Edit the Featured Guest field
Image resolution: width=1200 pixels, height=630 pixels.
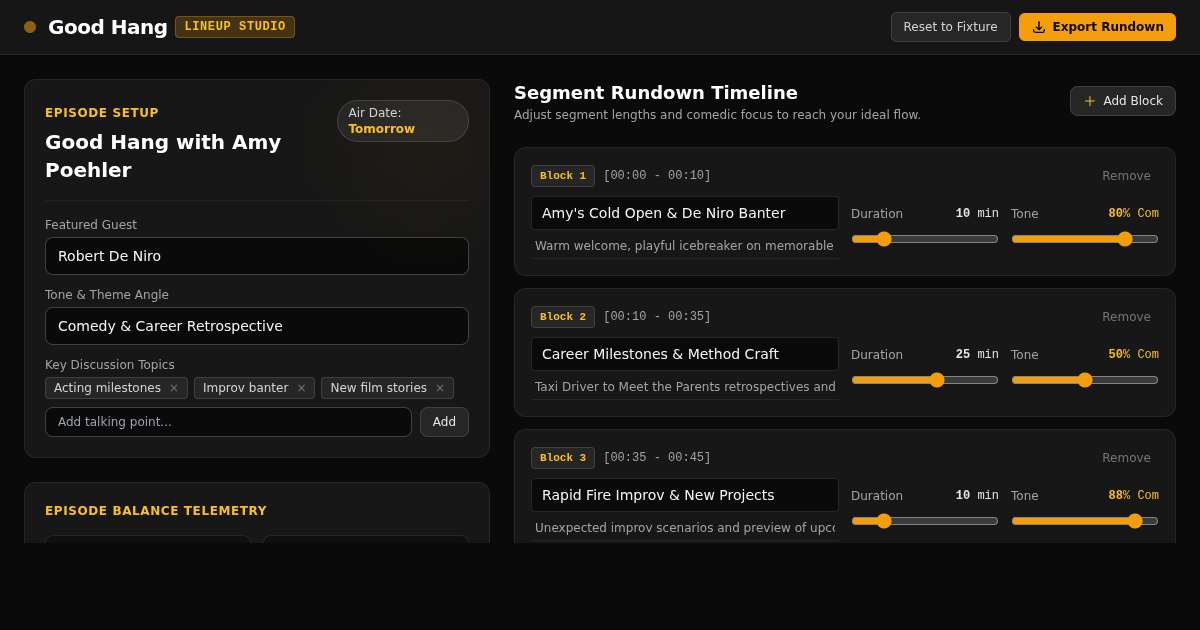[x=257, y=256]
